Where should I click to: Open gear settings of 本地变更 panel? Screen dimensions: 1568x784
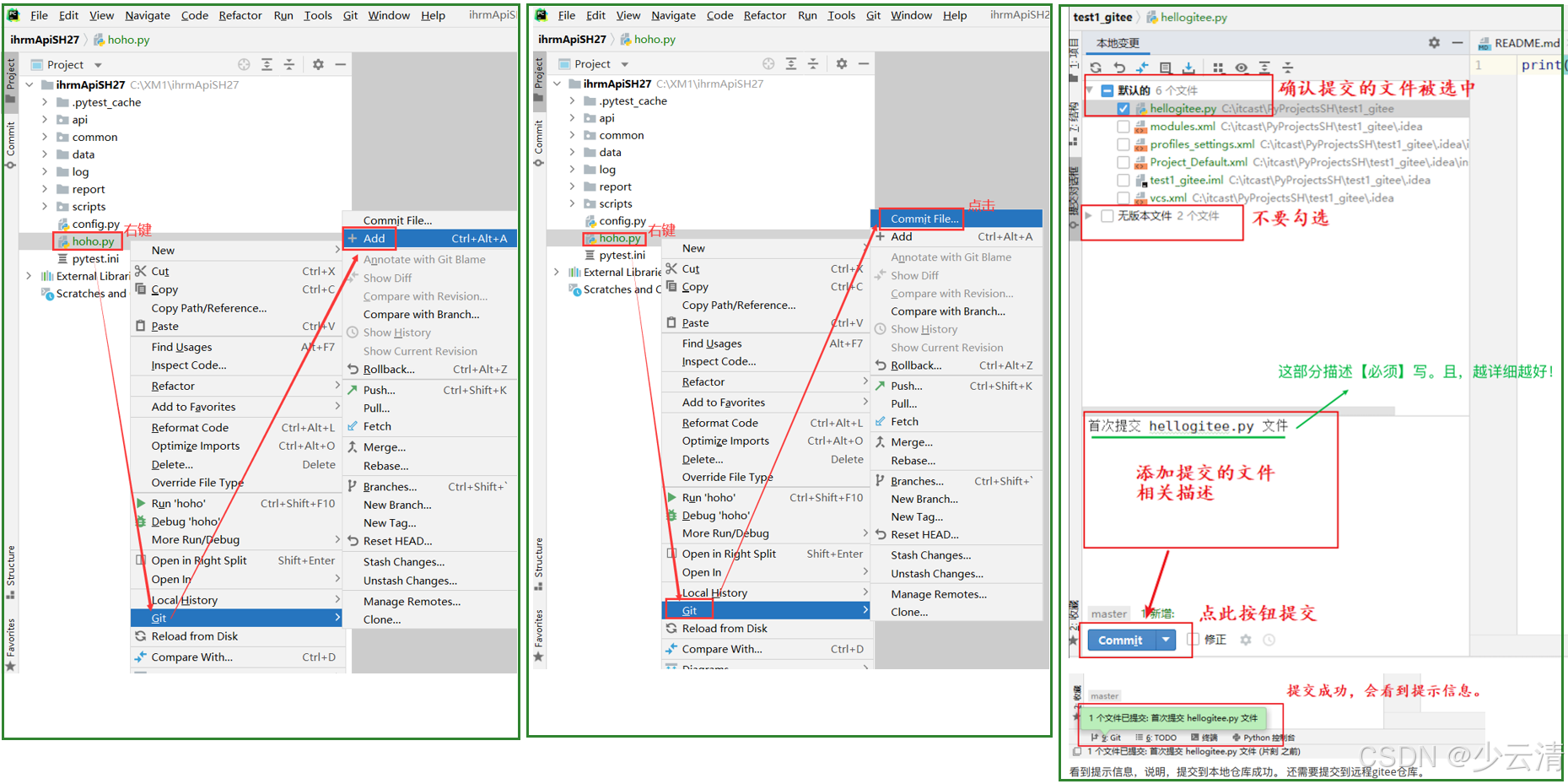pos(1434,42)
